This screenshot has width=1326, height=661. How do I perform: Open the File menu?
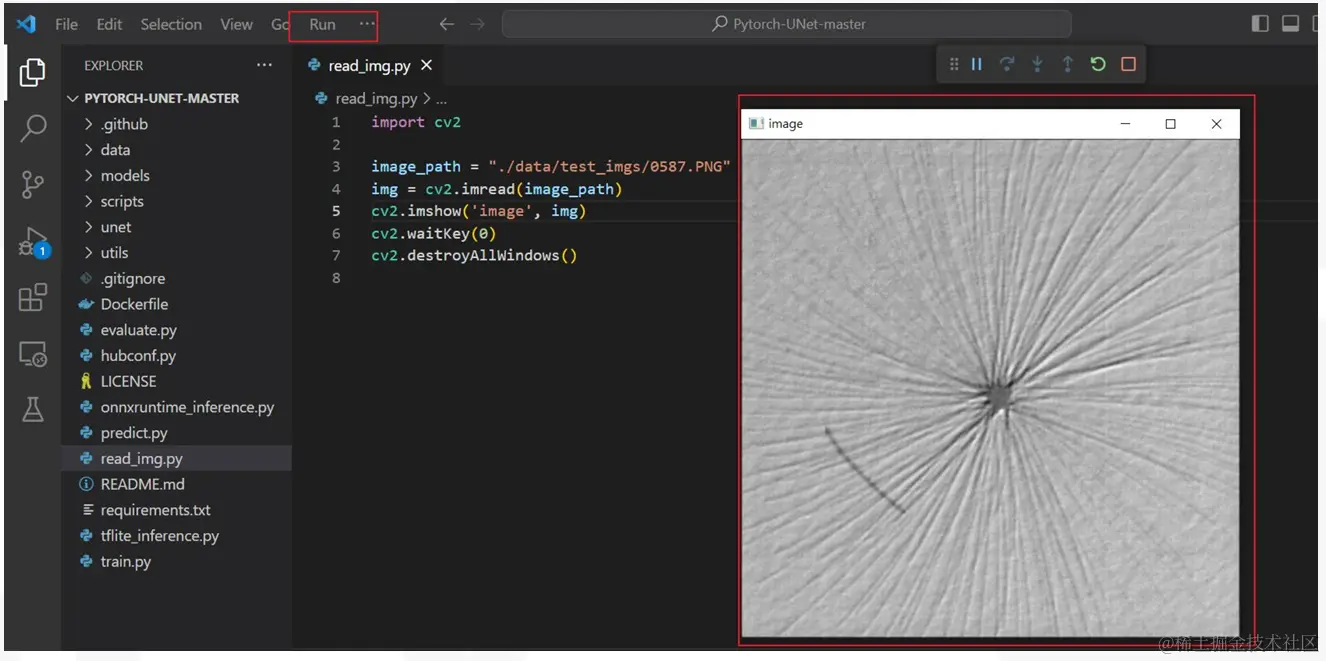67,24
